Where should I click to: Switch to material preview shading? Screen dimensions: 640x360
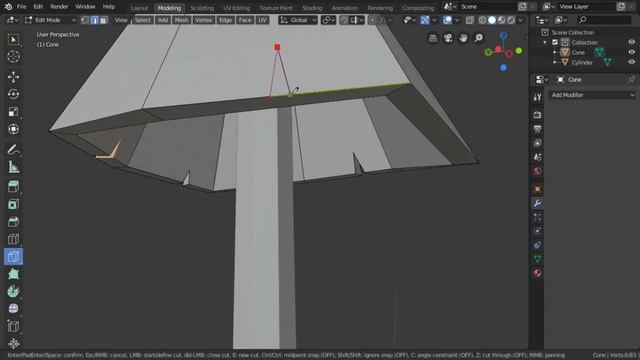click(501, 20)
